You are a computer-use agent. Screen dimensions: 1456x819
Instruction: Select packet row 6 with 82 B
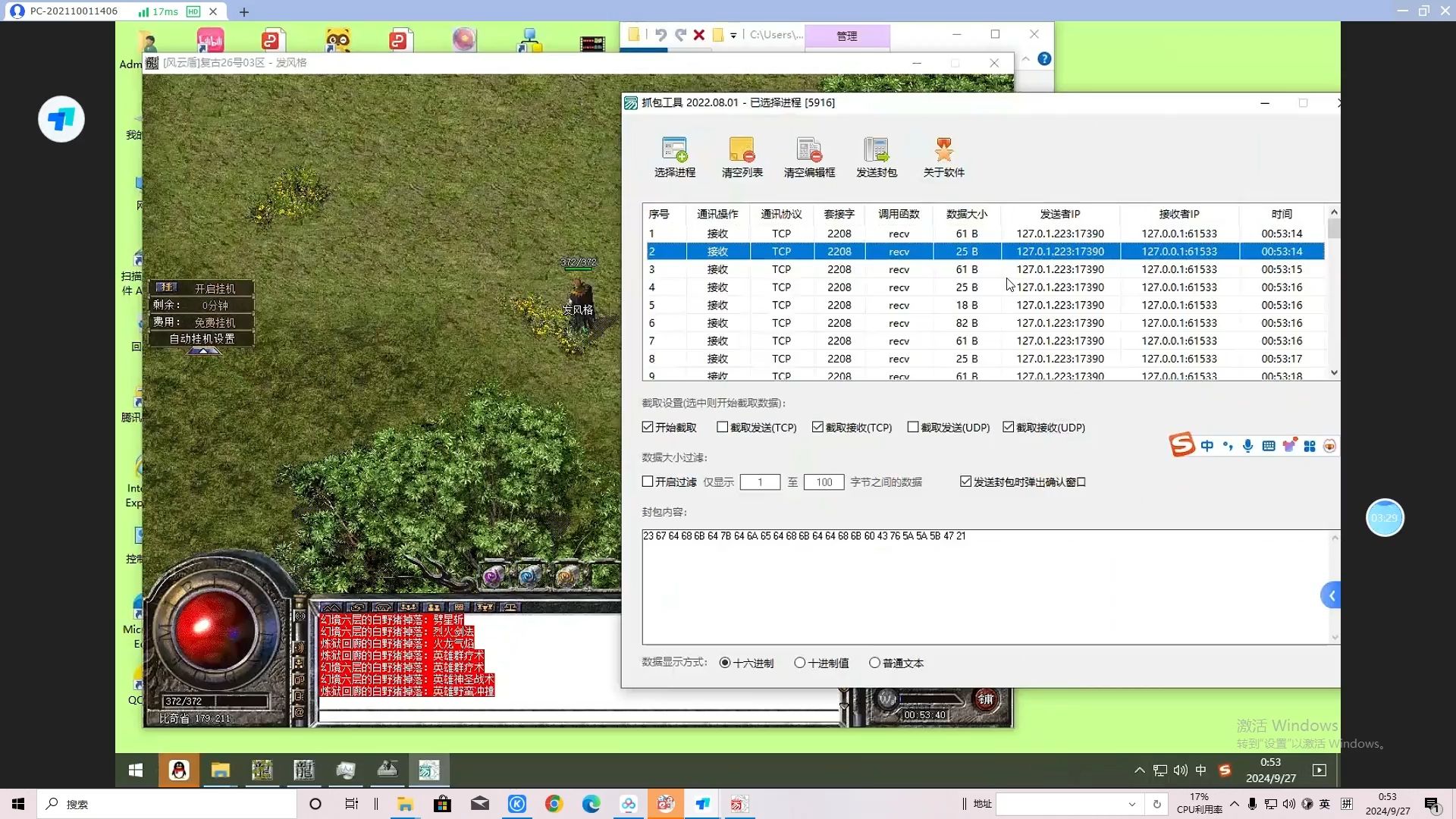point(985,323)
